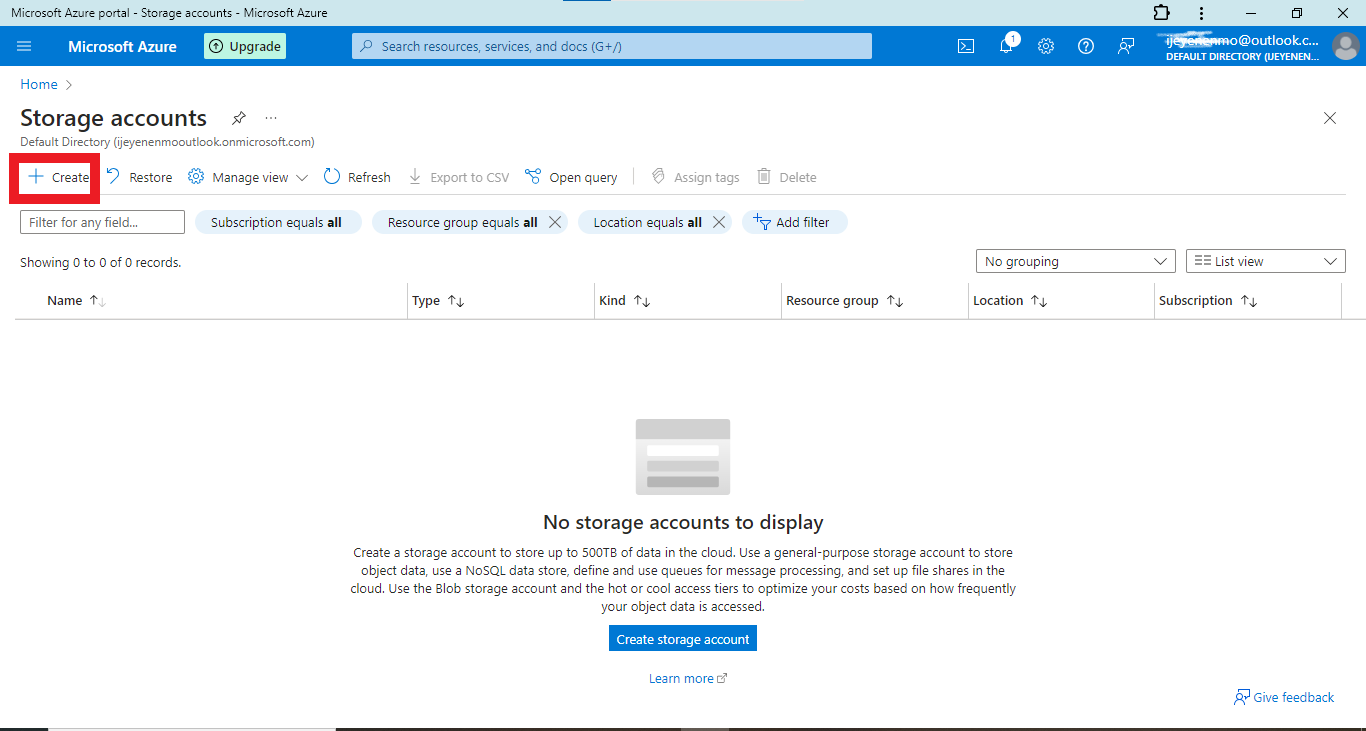Focus the Filter for any field box
The height and width of the screenshot is (731, 1366).
pos(103,222)
